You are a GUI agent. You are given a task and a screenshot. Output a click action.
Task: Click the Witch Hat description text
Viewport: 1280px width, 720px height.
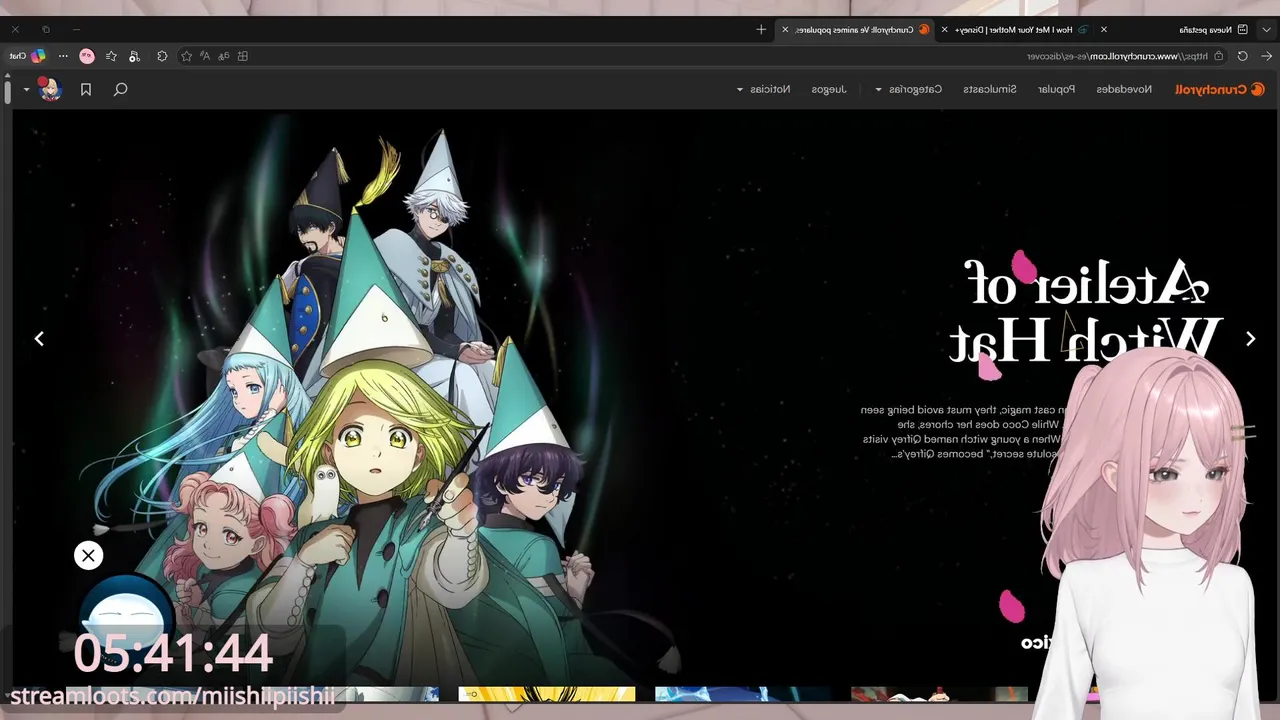[x=965, y=432]
